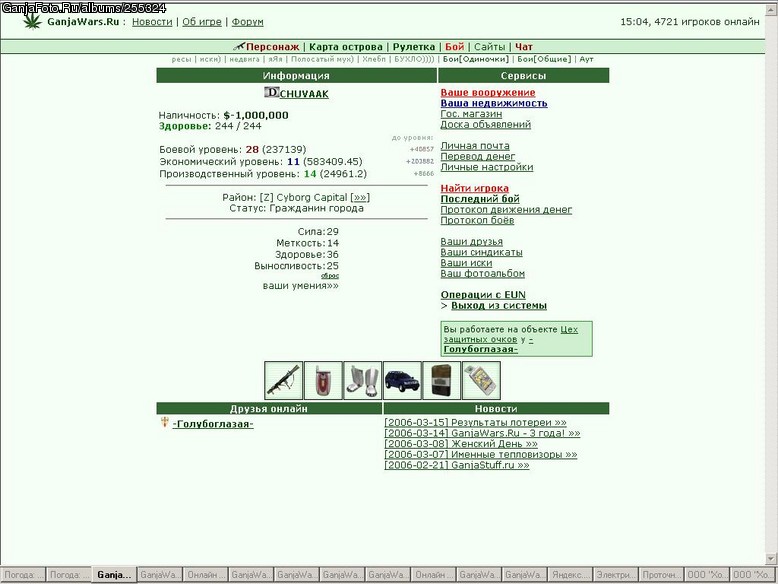Open Цех защитных очков object link

(511, 334)
